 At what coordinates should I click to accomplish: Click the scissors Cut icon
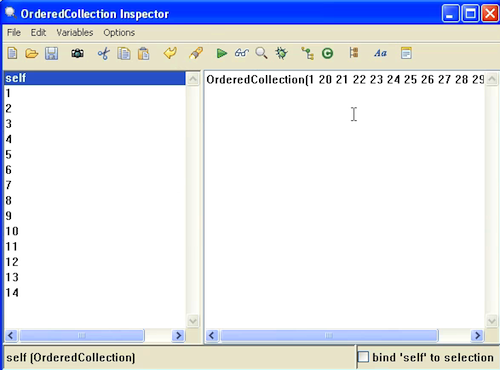click(104, 53)
